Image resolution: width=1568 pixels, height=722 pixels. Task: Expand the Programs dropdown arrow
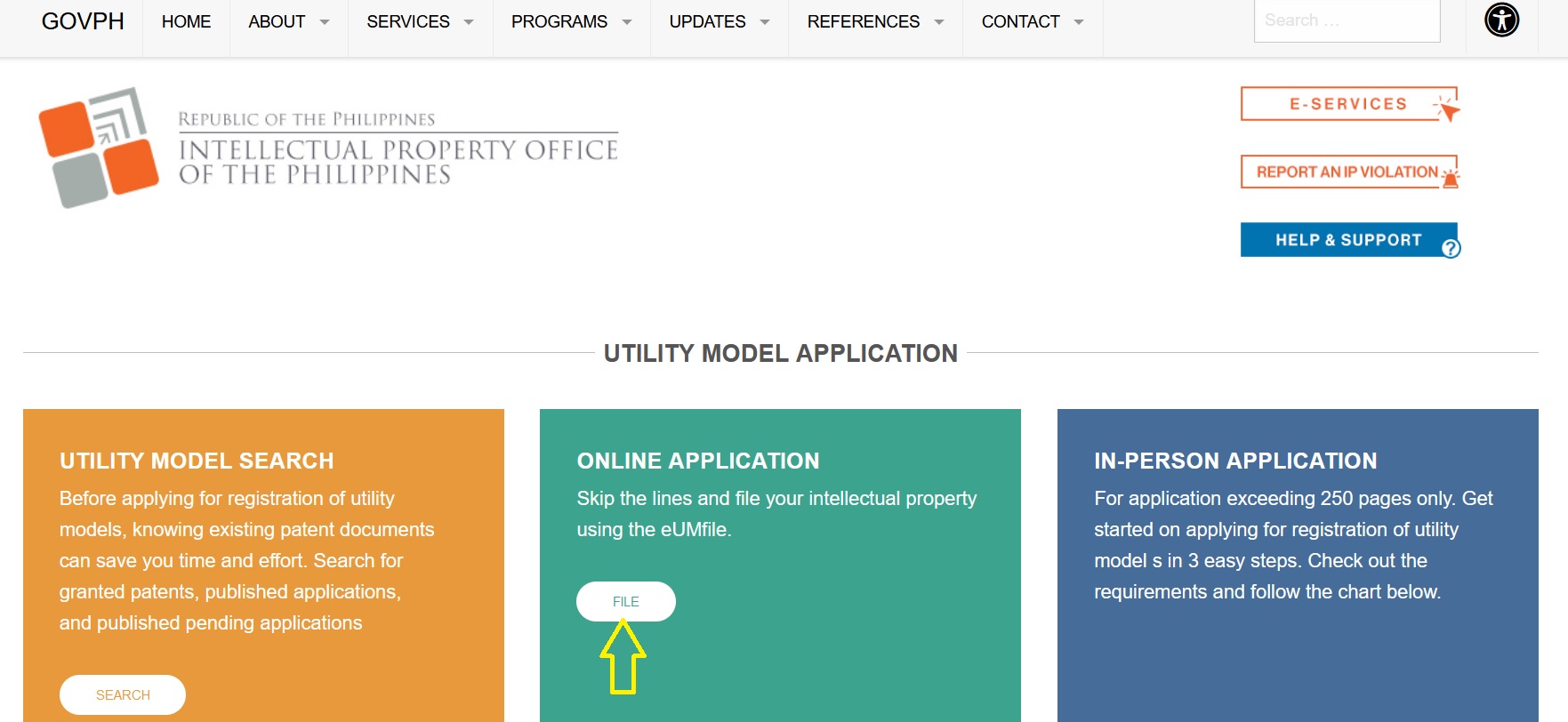click(x=627, y=22)
